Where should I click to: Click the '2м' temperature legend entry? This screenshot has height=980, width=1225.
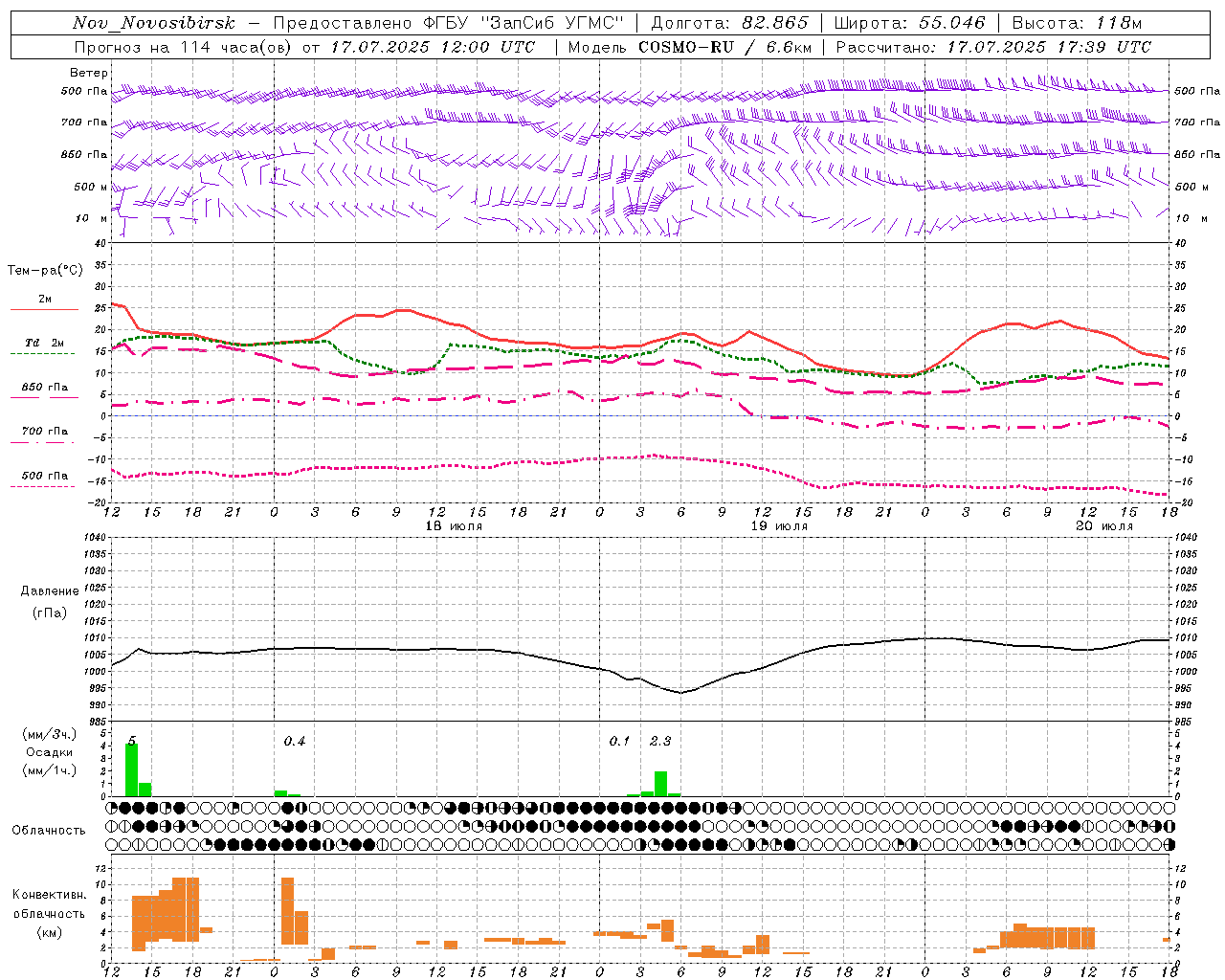pyautogui.click(x=45, y=300)
